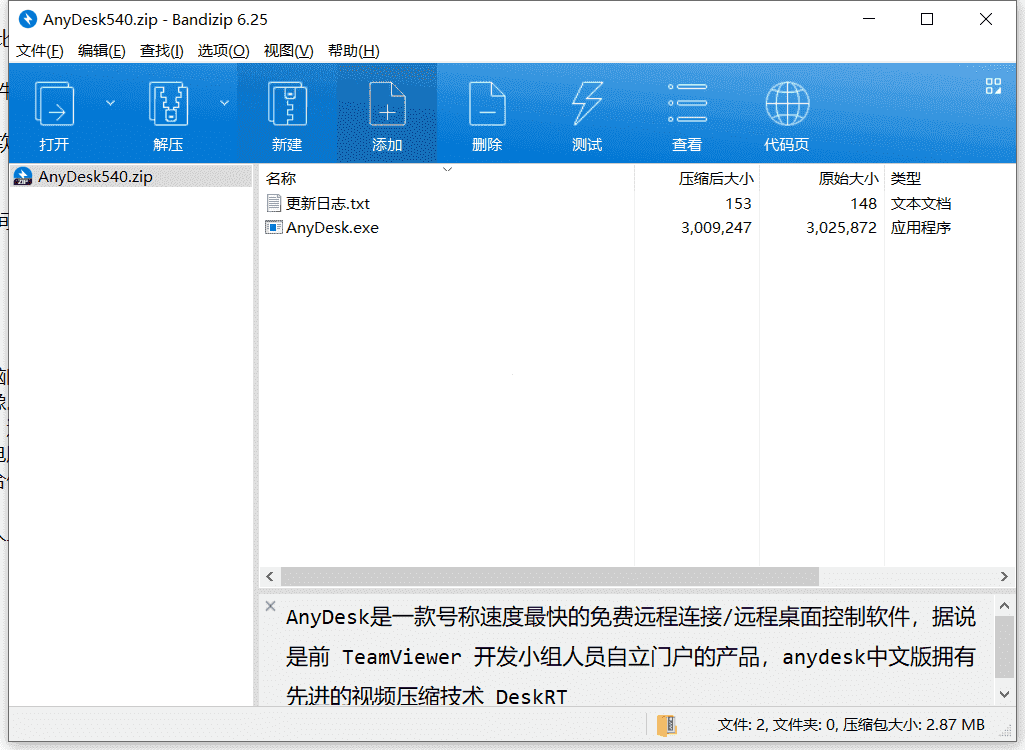This screenshot has width=1025, height=750.
Task: Expand the 打开 dropdown arrow
Action: pyautogui.click(x=110, y=103)
